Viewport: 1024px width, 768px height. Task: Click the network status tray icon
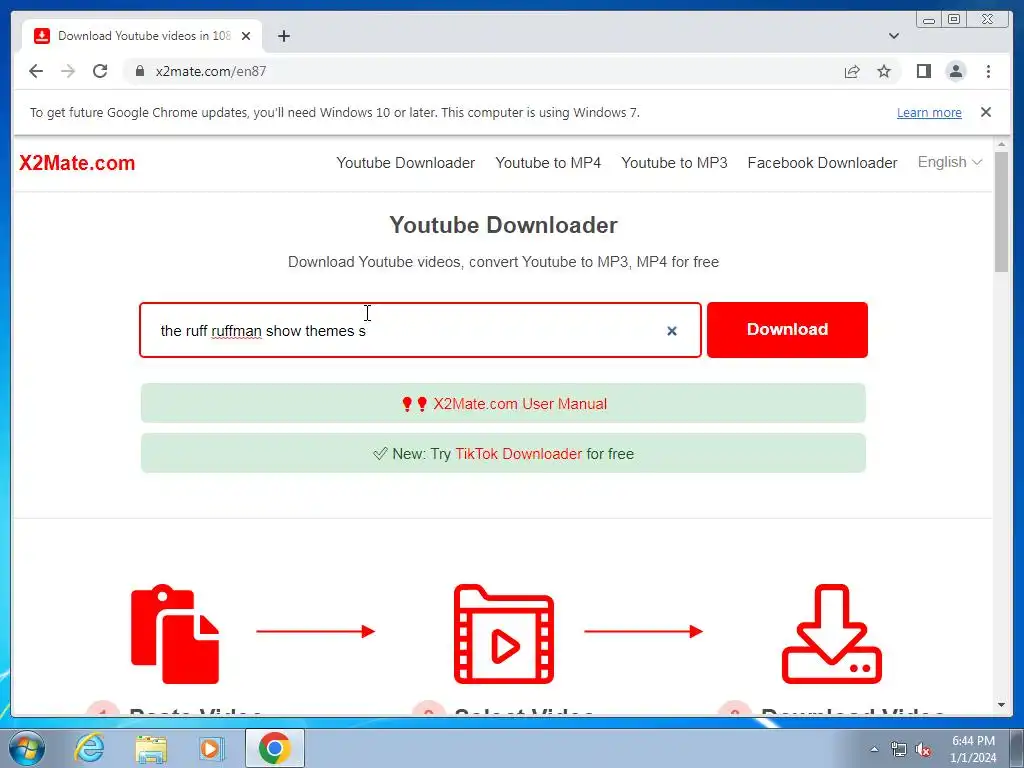[x=899, y=749]
